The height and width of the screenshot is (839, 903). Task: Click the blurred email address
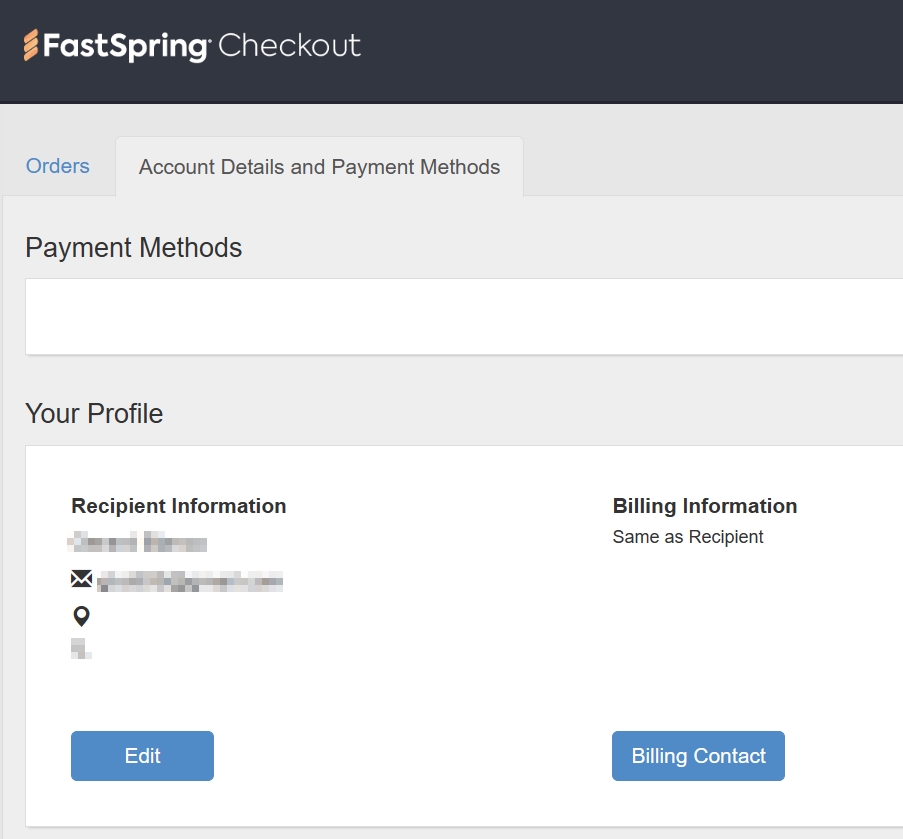tap(190, 580)
